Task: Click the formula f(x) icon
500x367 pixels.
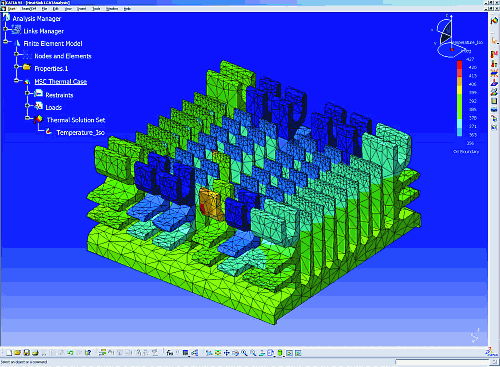Action: click(170, 353)
